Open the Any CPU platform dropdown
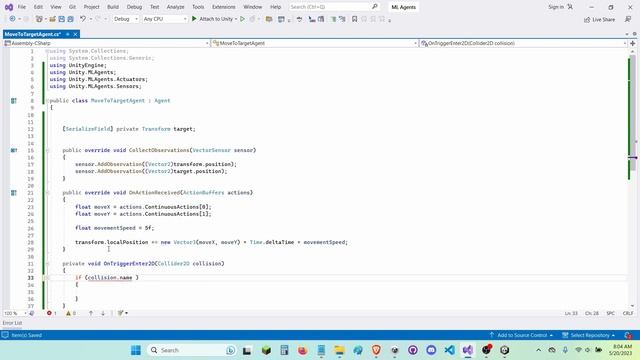This screenshot has width=640, height=360. click(x=165, y=19)
